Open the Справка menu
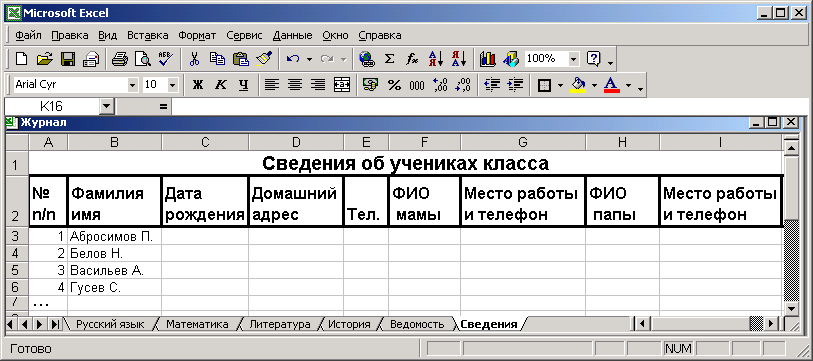 (x=380, y=35)
